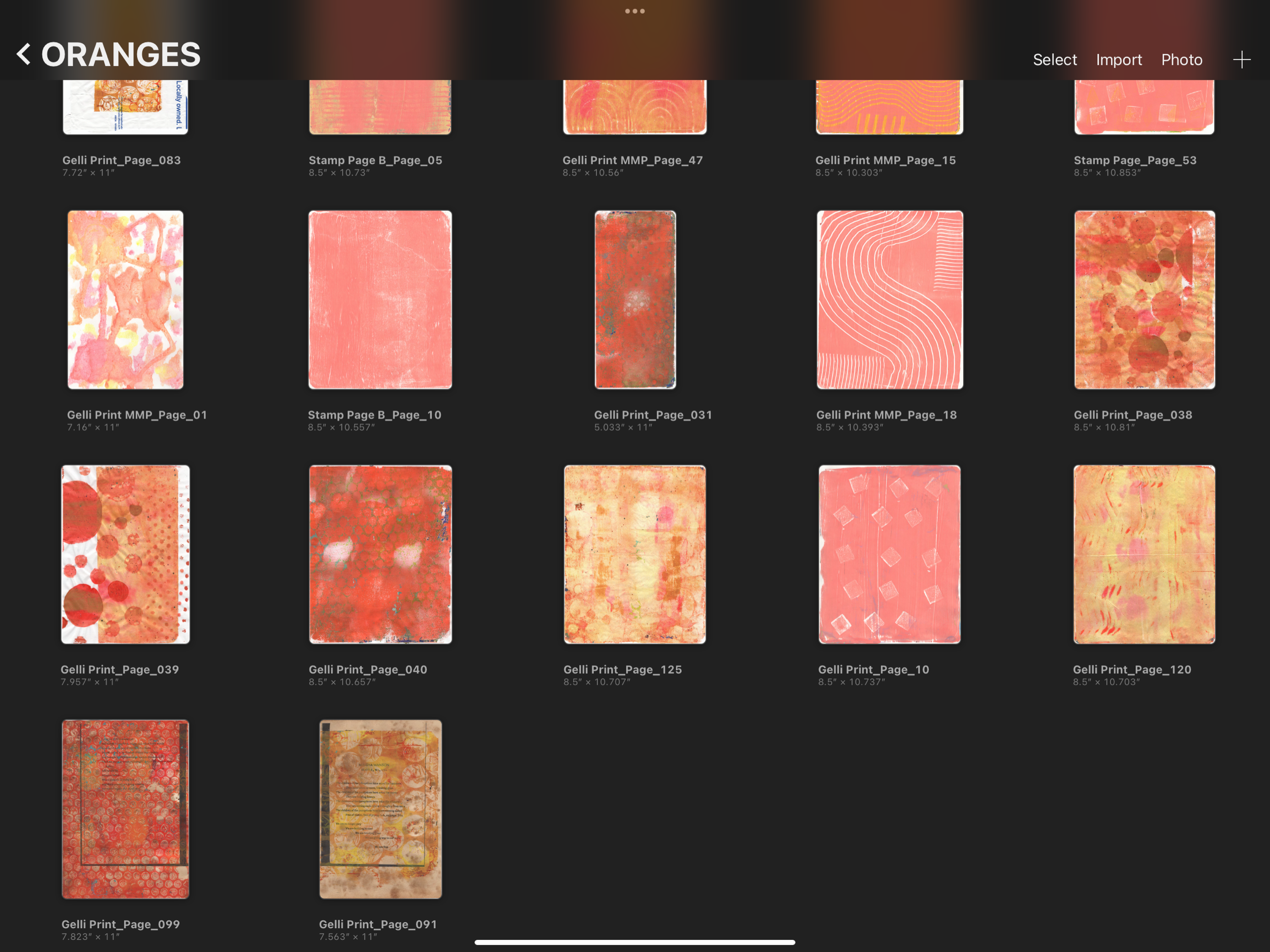This screenshot has height=952, width=1270.
Task: Open Gelli Print MMP_Page_47 thumbnail
Action: (634, 107)
